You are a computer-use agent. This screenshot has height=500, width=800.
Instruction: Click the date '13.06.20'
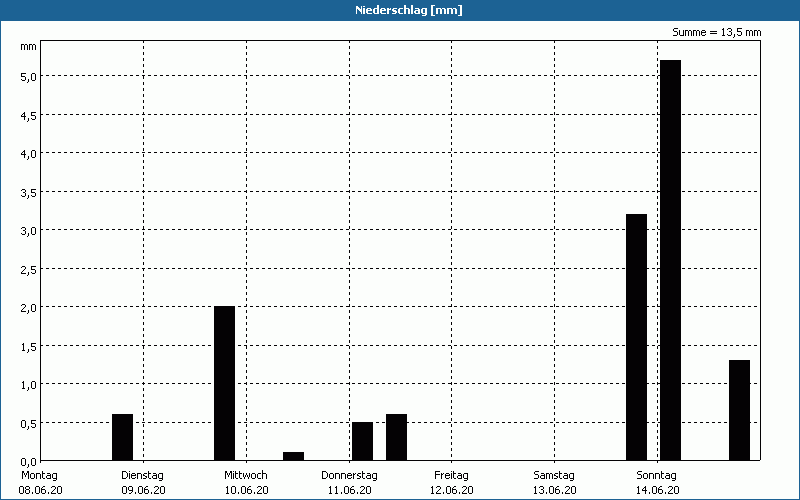click(x=555, y=490)
